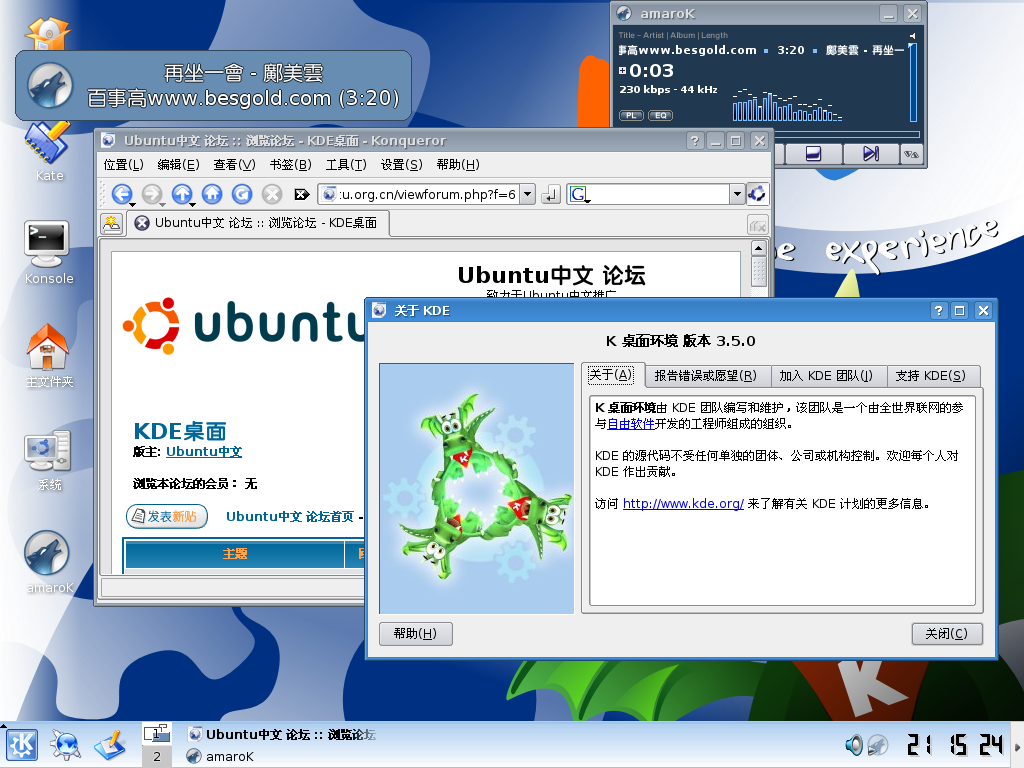This screenshot has height=768, width=1024.
Task: Switch to virtual desktop 1 in the pager
Action: click(x=157, y=734)
